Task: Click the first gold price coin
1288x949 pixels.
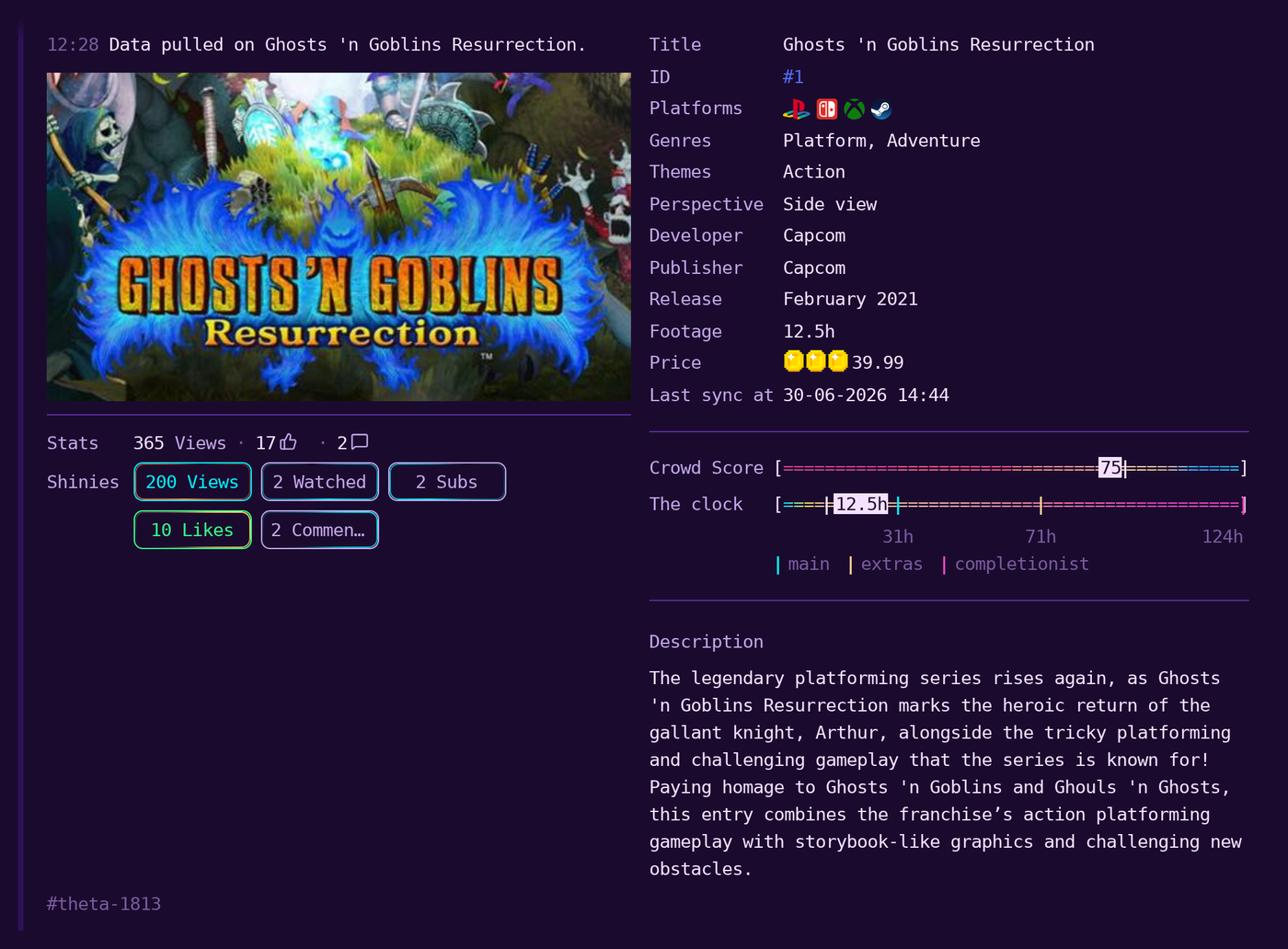Action: click(x=794, y=361)
